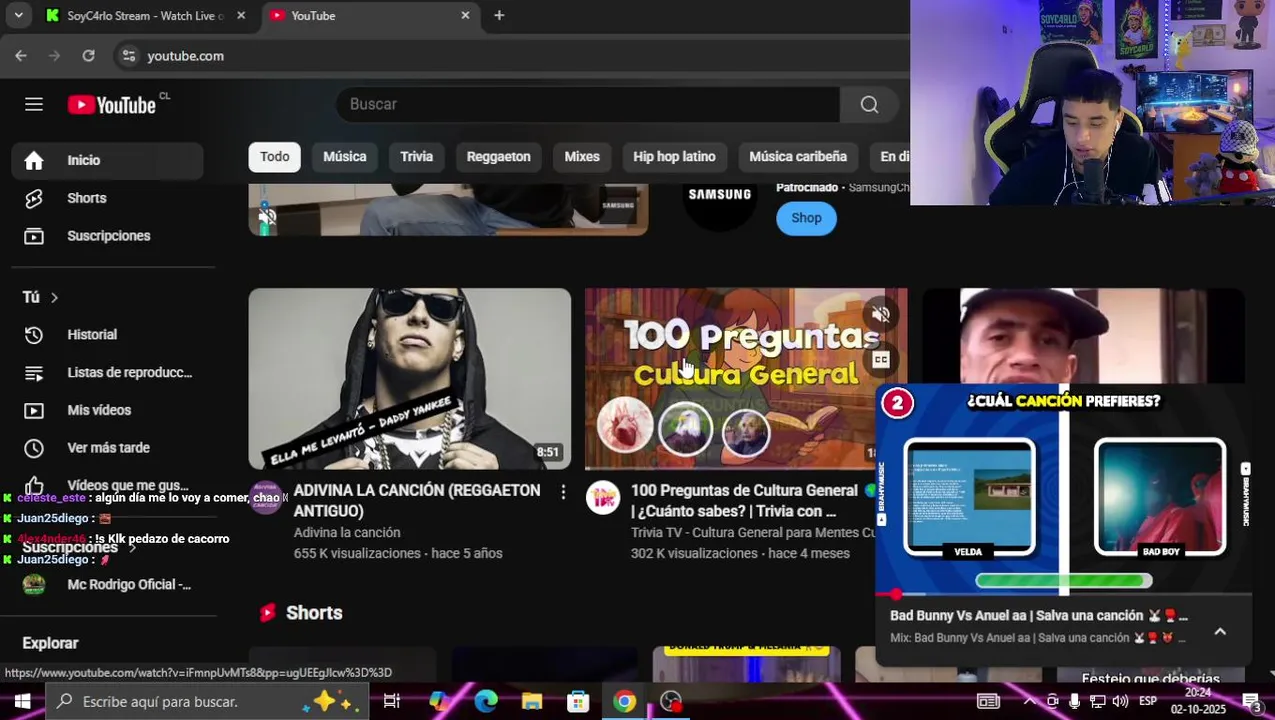Open a new browser tab
This screenshot has height=720, width=1275.
(499, 15)
